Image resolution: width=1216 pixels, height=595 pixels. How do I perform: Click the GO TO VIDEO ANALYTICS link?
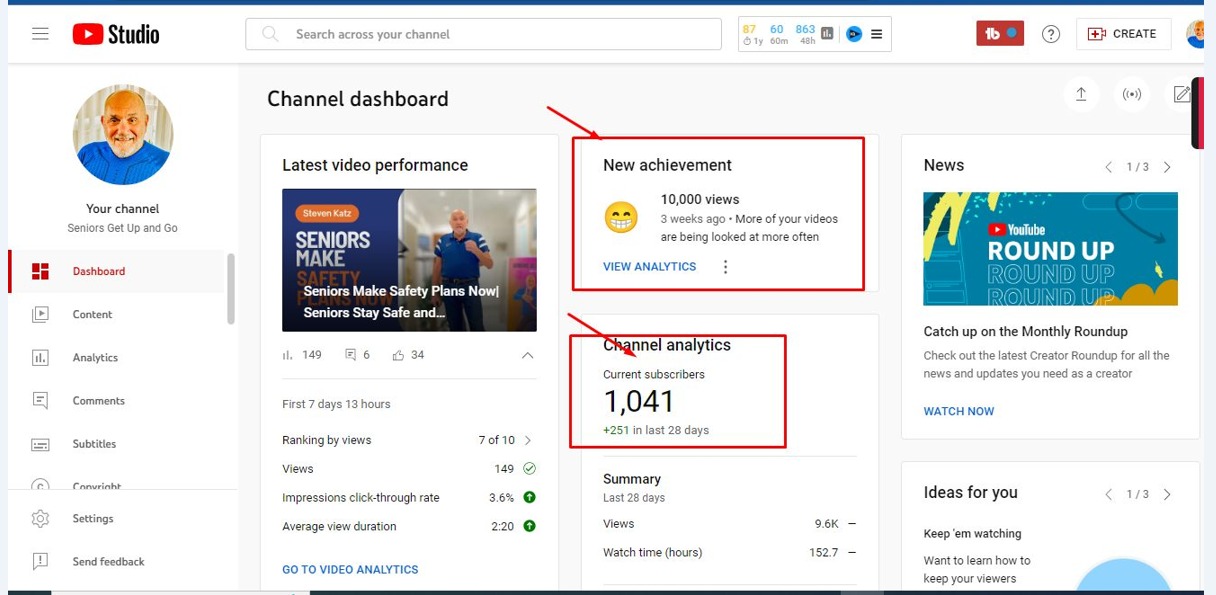coord(350,570)
